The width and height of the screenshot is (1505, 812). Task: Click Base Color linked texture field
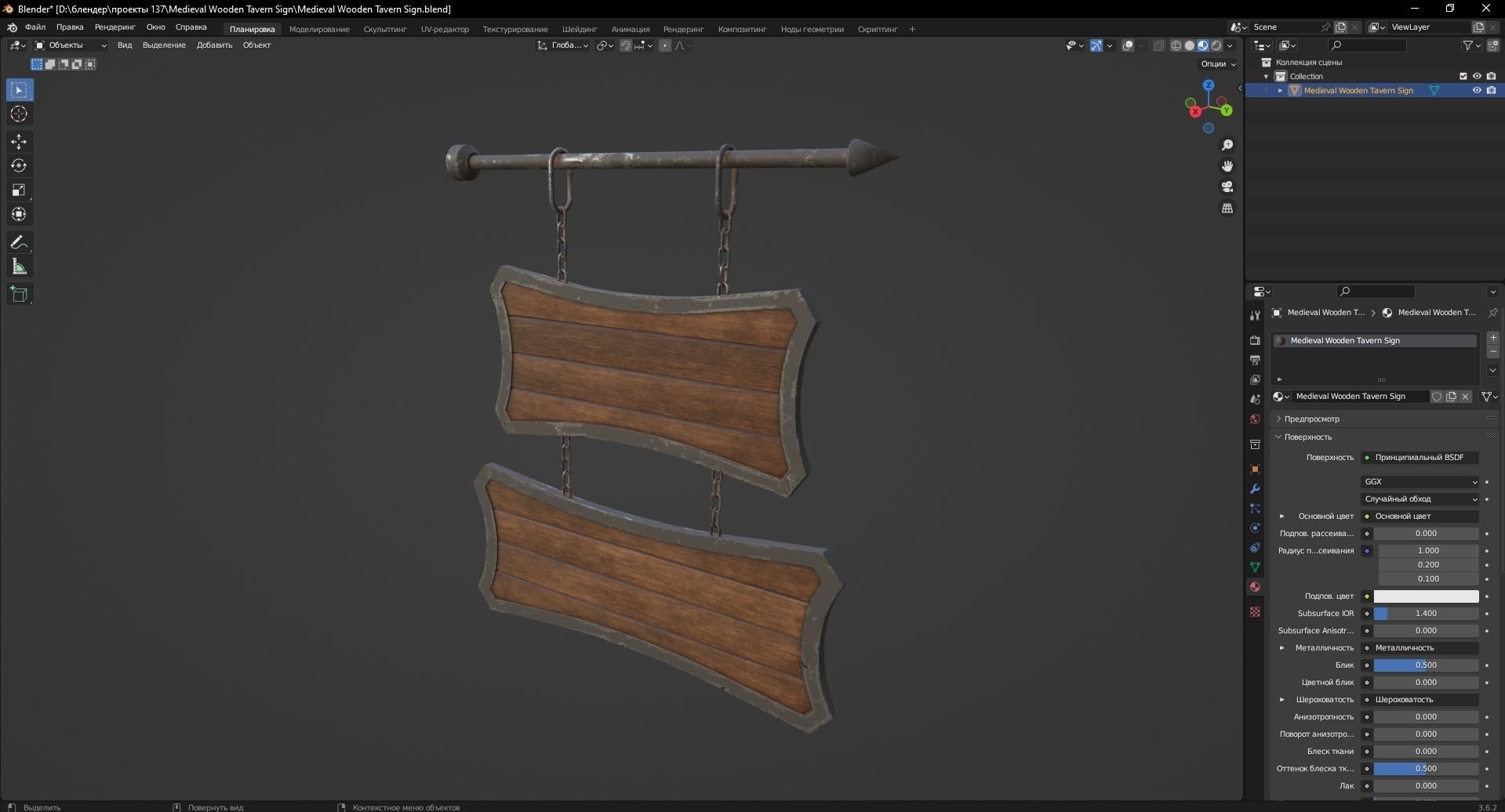(1420, 516)
